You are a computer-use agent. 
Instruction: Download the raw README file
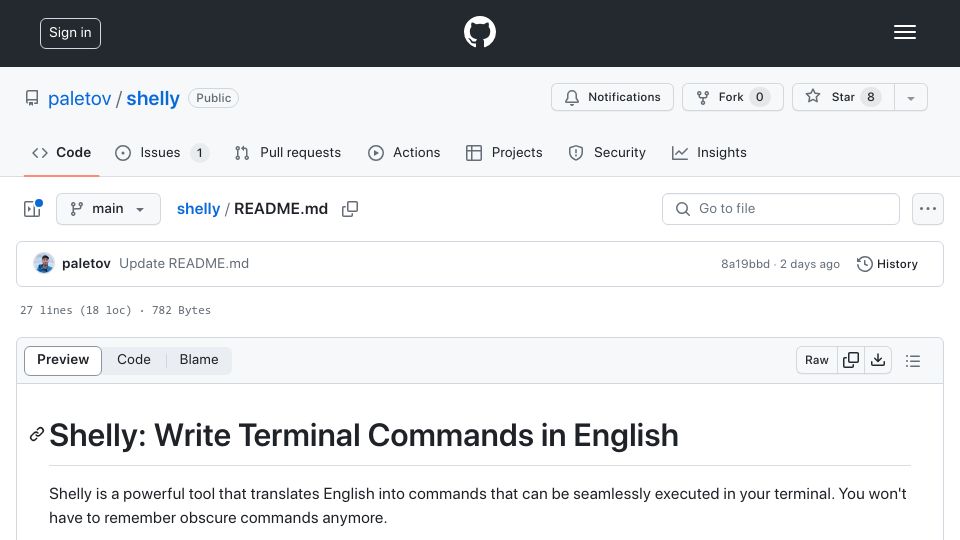pyautogui.click(x=878, y=360)
